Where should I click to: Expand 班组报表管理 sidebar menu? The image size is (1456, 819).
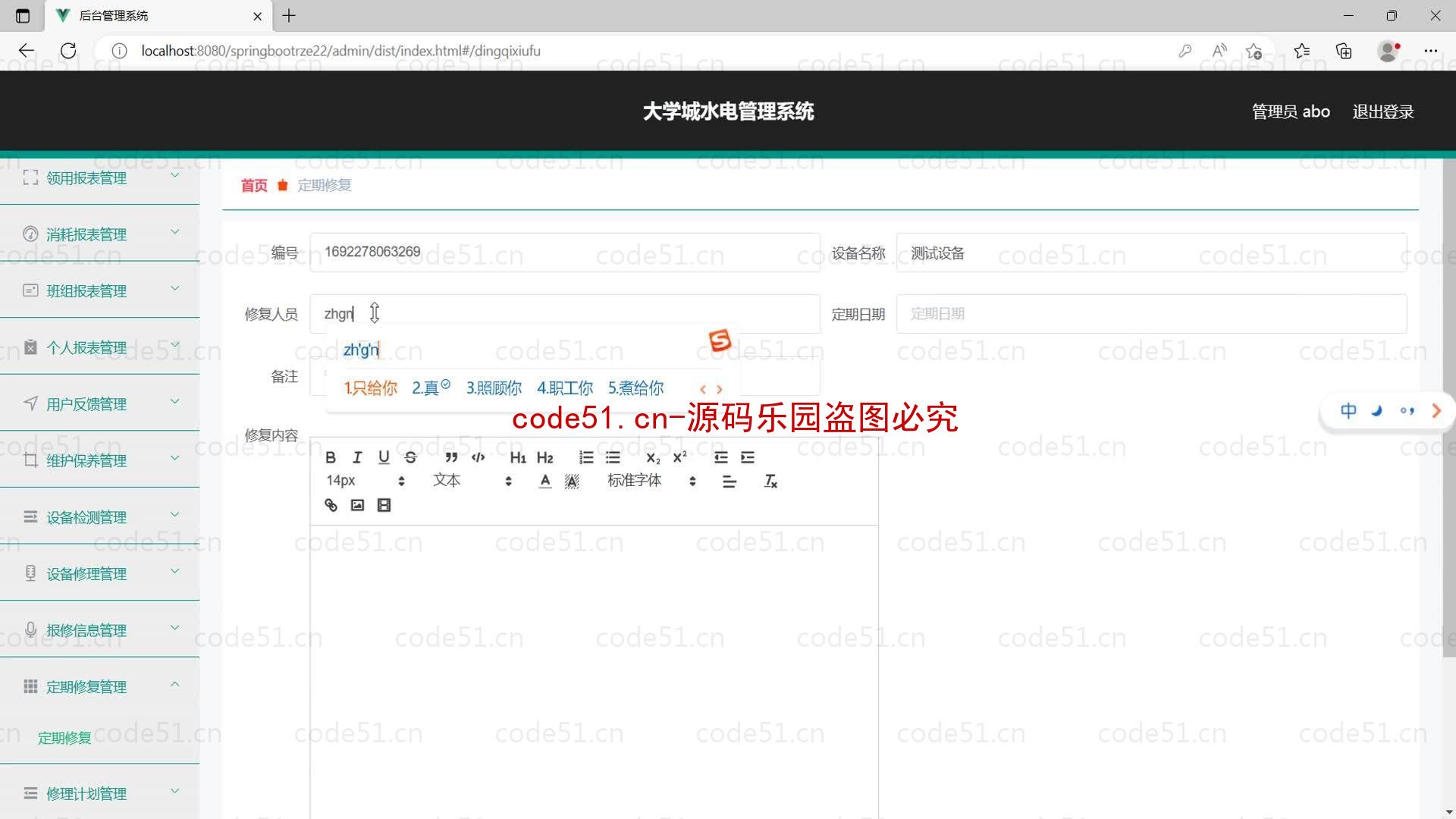coord(99,291)
